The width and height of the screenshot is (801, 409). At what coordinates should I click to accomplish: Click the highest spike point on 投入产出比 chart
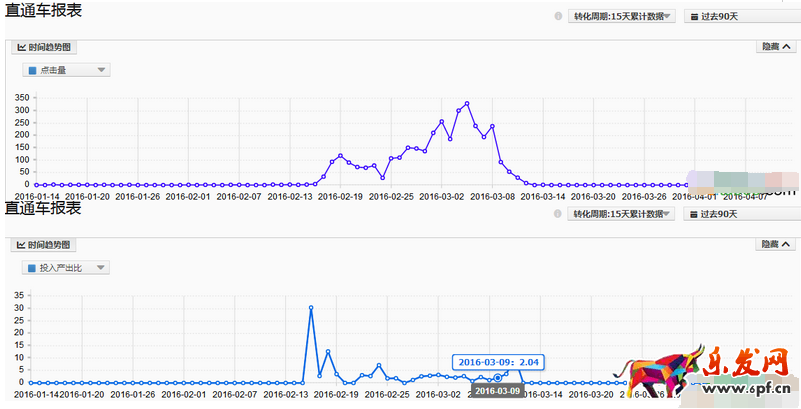pyautogui.click(x=311, y=308)
